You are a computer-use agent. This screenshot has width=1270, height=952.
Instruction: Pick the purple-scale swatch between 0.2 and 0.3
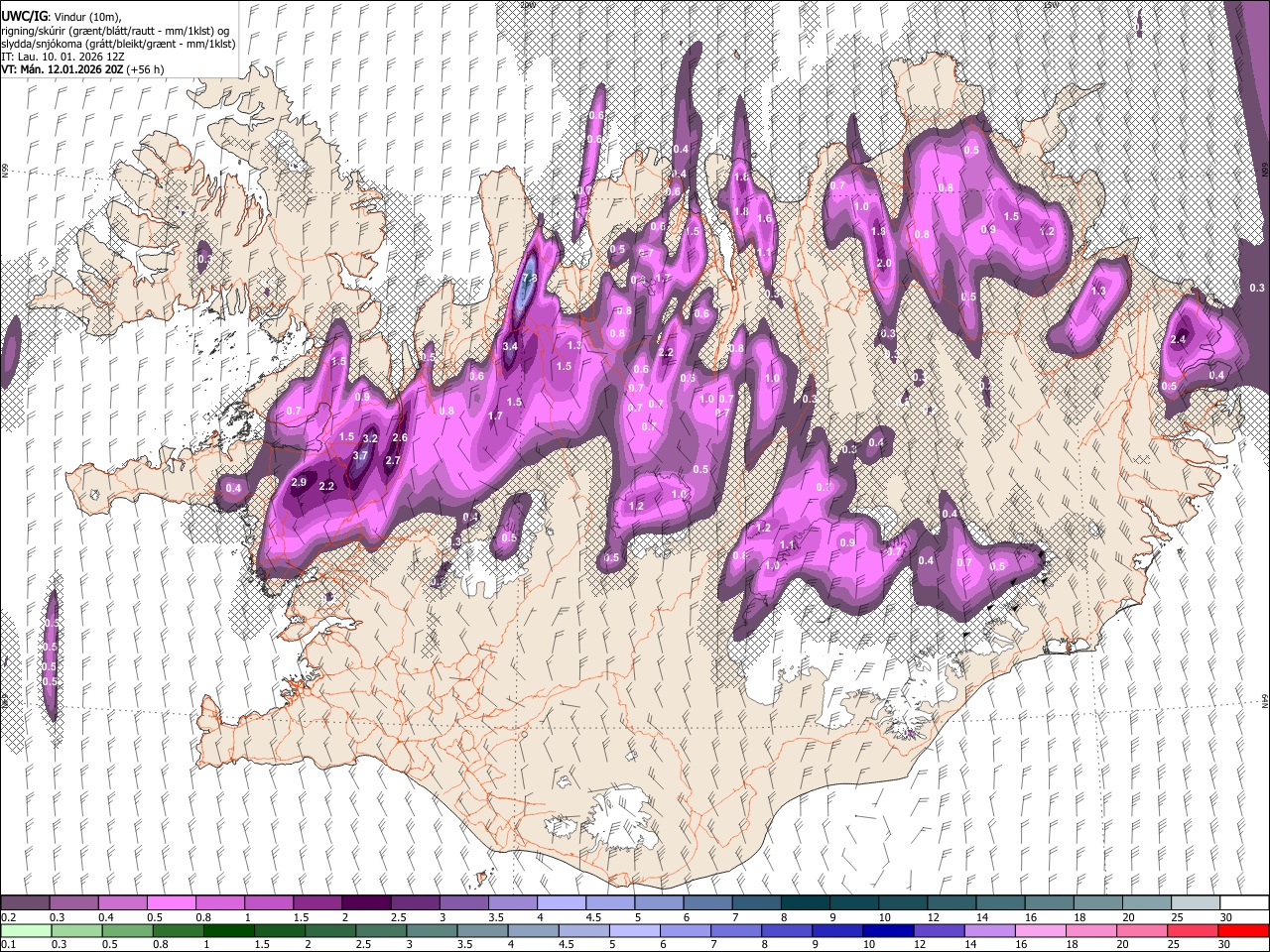click(25, 902)
